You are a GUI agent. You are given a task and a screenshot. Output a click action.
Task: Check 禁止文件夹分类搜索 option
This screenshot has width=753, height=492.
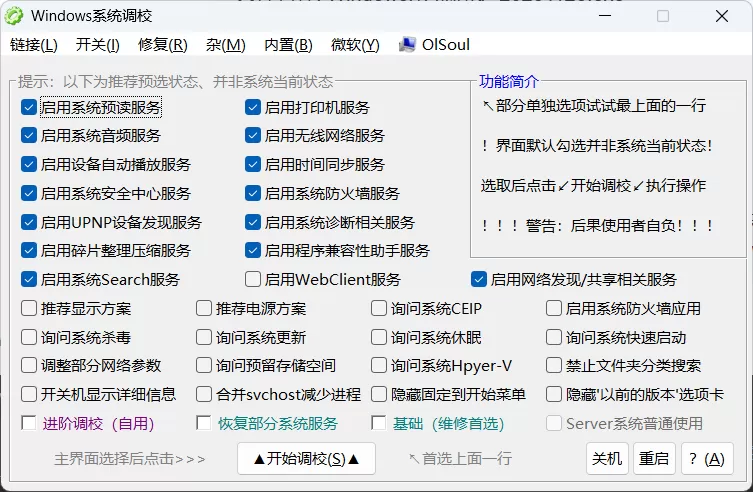point(554,365)
